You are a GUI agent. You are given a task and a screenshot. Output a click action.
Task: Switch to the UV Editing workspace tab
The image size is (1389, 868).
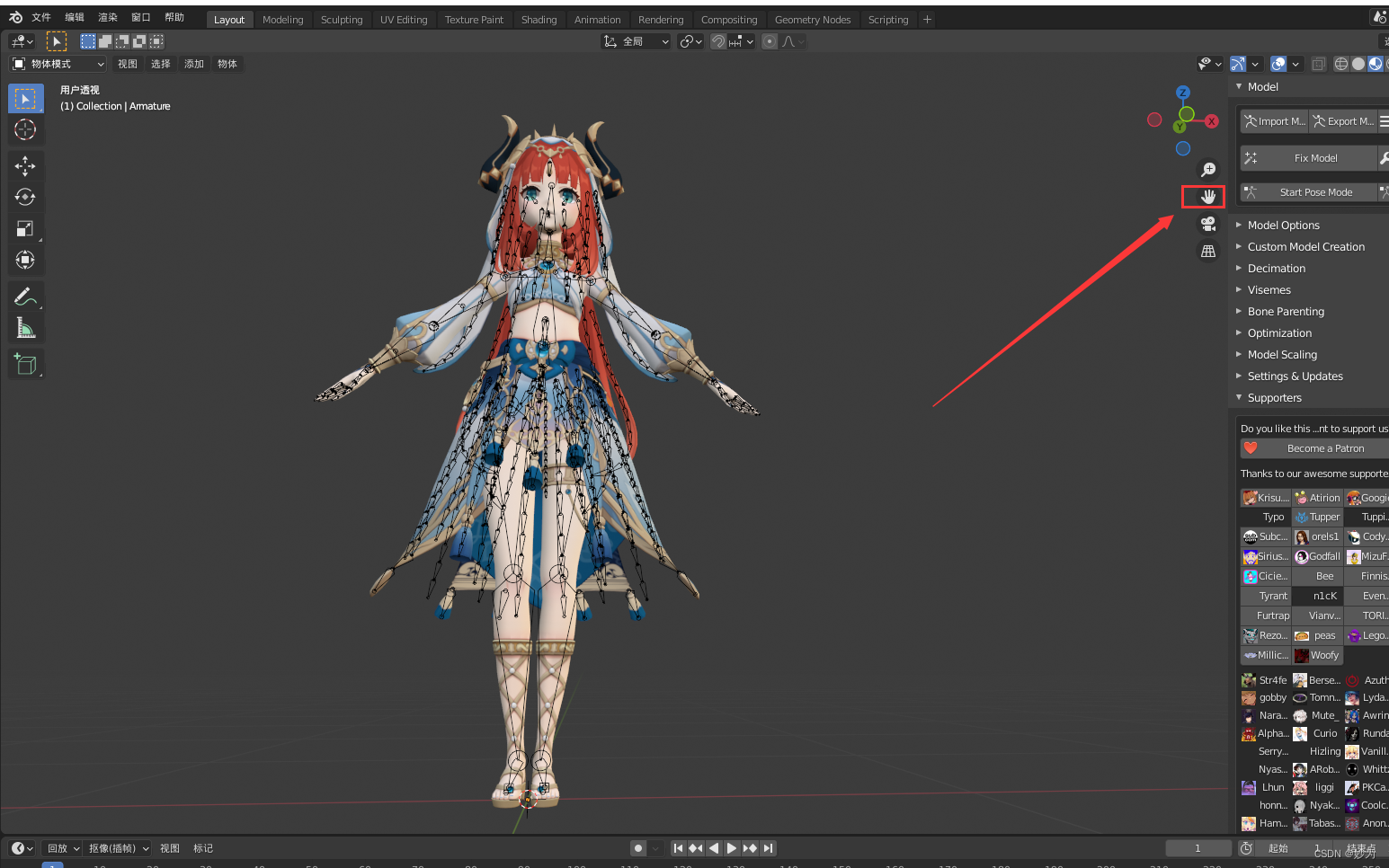click(x=404, y=20)
